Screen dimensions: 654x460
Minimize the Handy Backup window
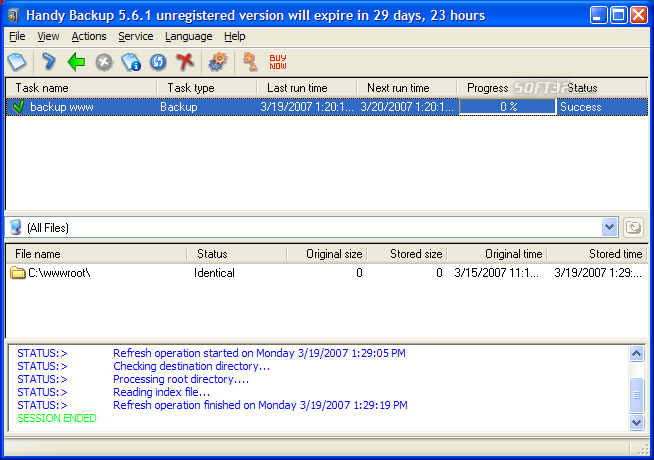point(599,16)
